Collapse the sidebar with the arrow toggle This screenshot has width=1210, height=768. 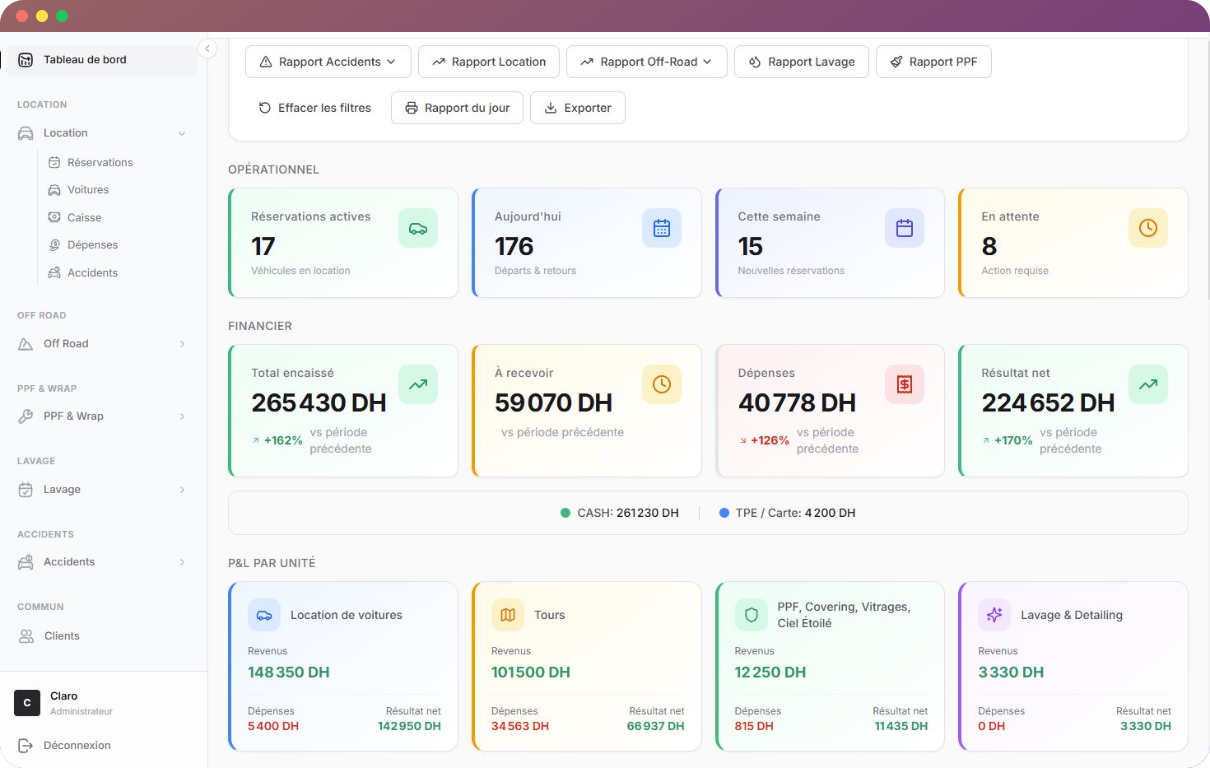coord(208,48)
